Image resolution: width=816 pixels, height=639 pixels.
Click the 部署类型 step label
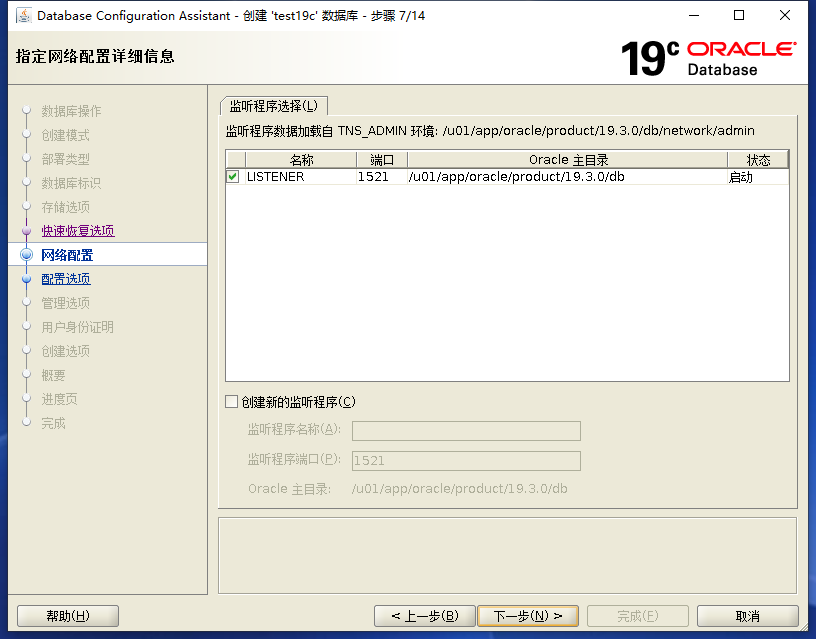[66, 159]
